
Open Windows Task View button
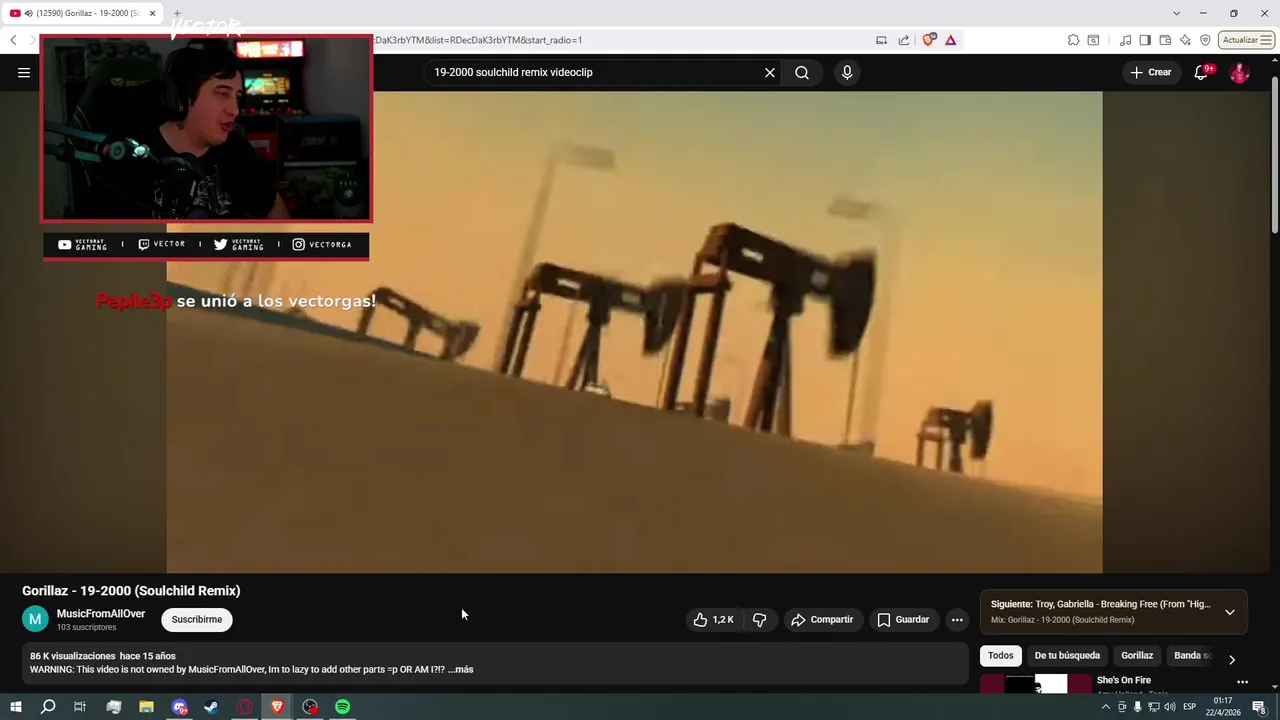80,707
